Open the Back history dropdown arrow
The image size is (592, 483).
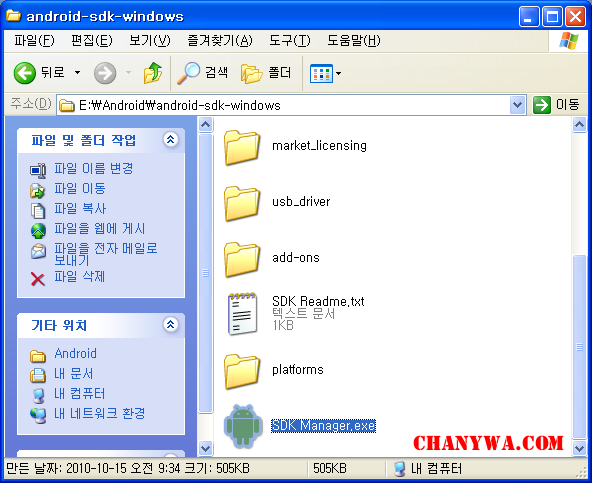click(77, 73)
